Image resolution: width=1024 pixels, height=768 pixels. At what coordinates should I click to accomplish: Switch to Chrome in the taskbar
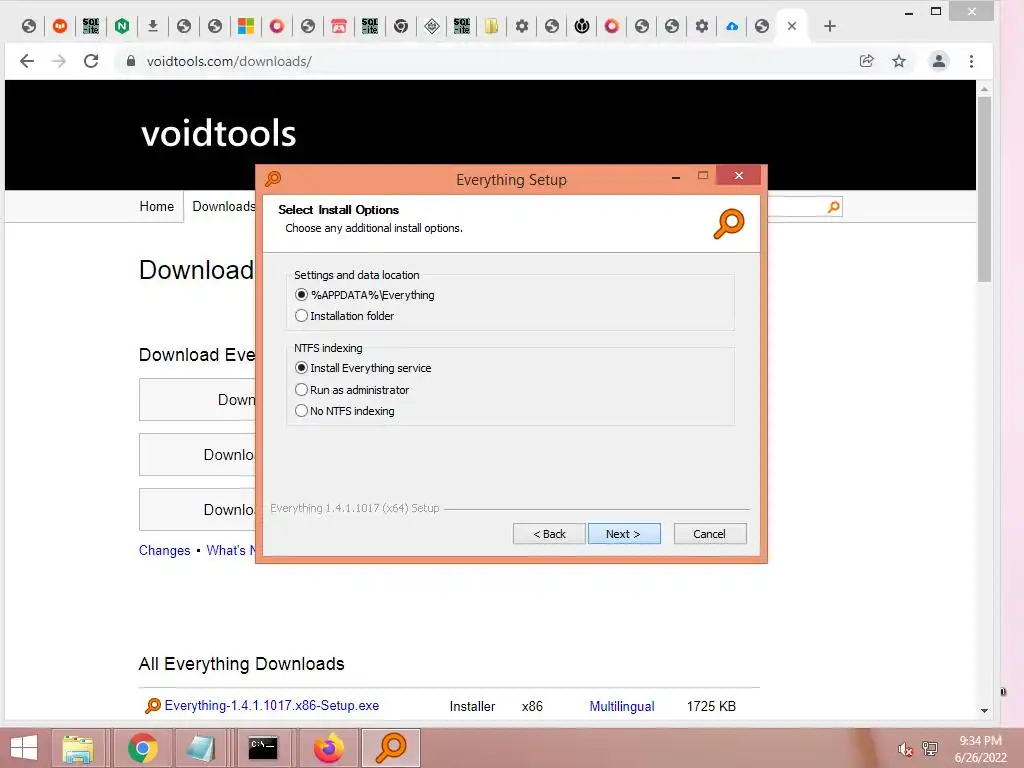142,748
